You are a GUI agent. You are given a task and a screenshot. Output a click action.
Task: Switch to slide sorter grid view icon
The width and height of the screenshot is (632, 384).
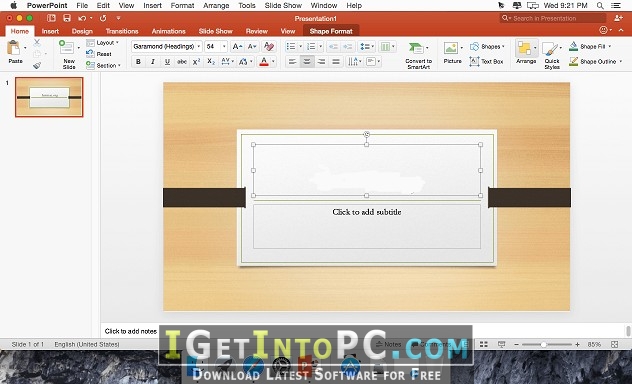[x=484, y=344]
